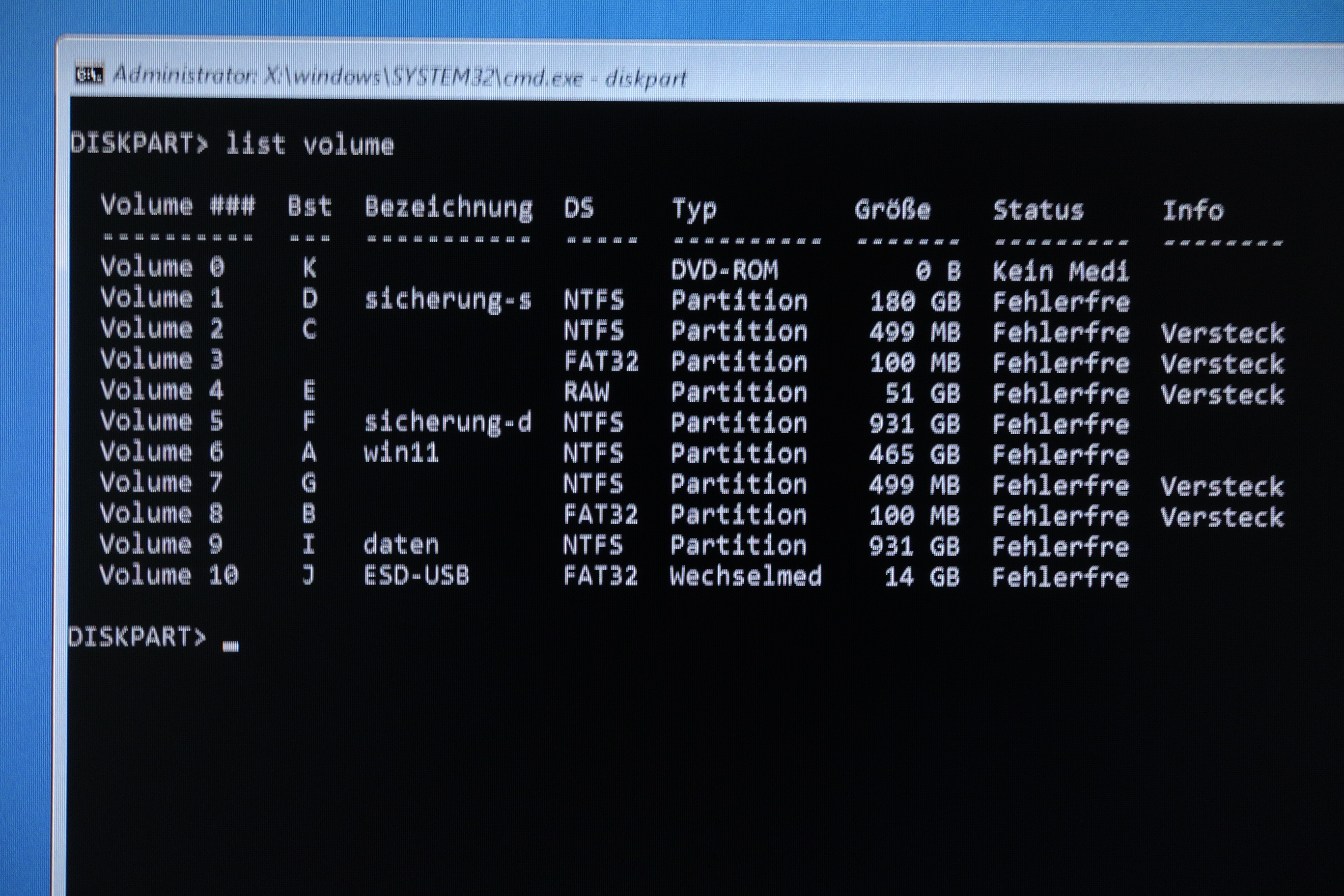The image size is (1344, 896).
Task: Click at the blinking cursor after DISKPART prompt
Action: coord(230,646)
